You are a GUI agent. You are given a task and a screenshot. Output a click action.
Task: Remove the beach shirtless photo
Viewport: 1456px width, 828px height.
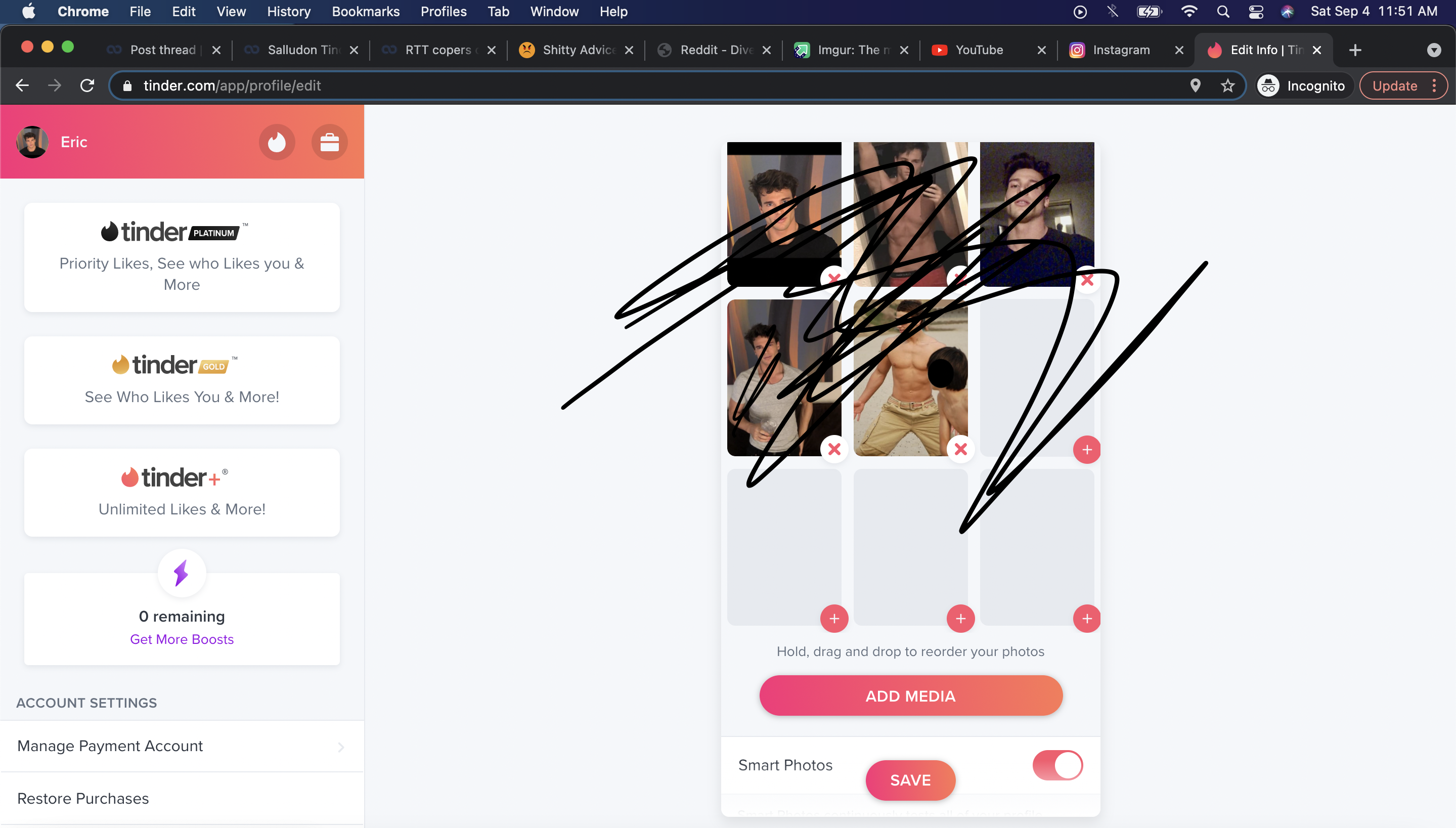[960, 449]
